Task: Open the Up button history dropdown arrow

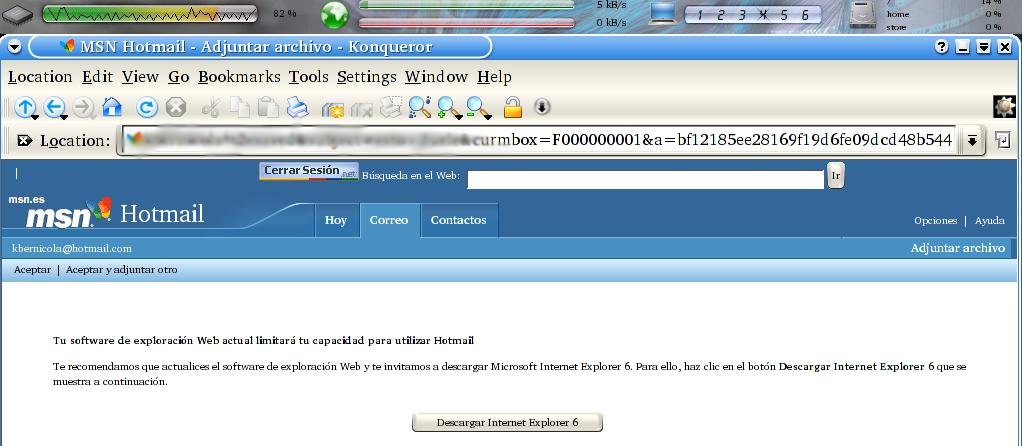Action: coord(34,117)
